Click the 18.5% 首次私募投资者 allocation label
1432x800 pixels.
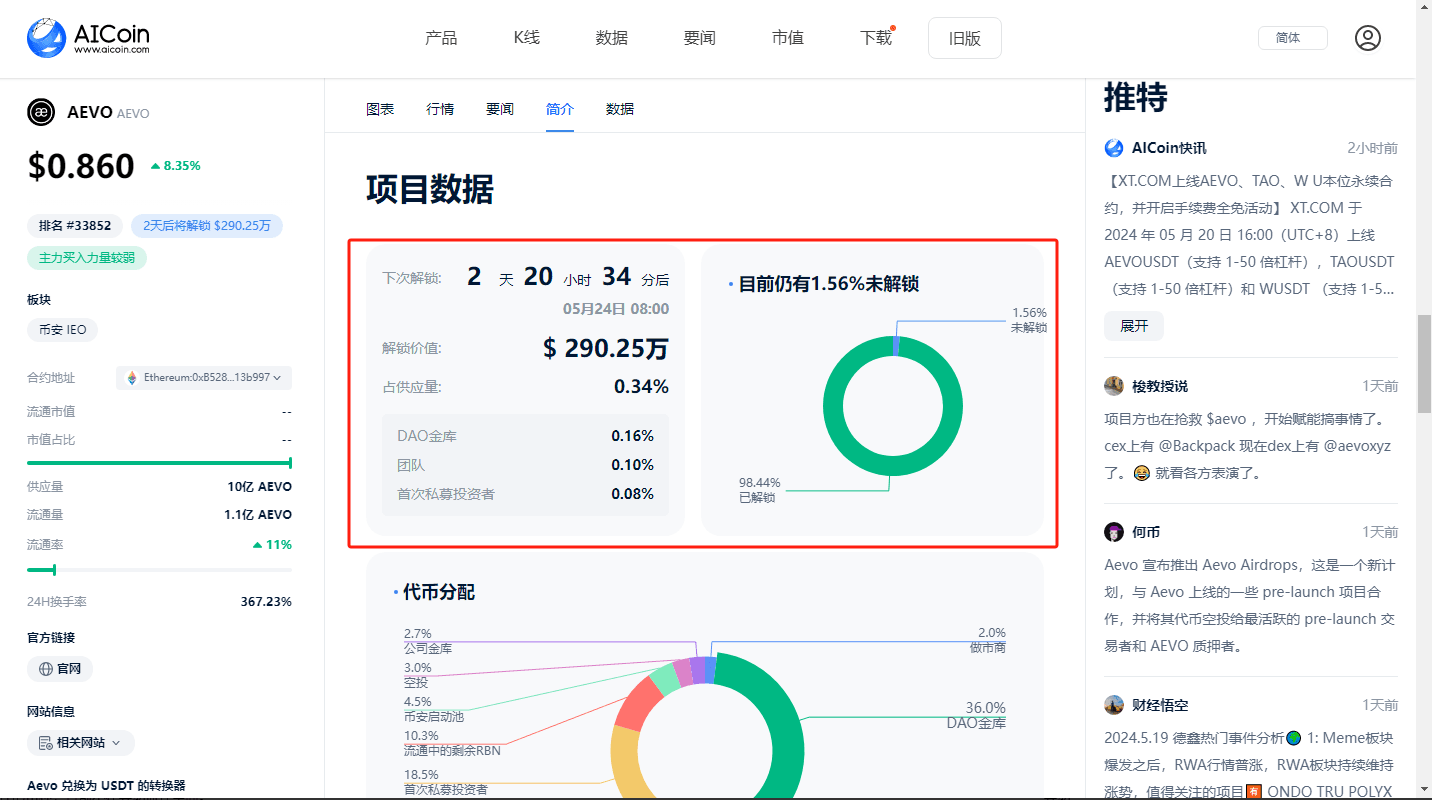tap(446, 782)
